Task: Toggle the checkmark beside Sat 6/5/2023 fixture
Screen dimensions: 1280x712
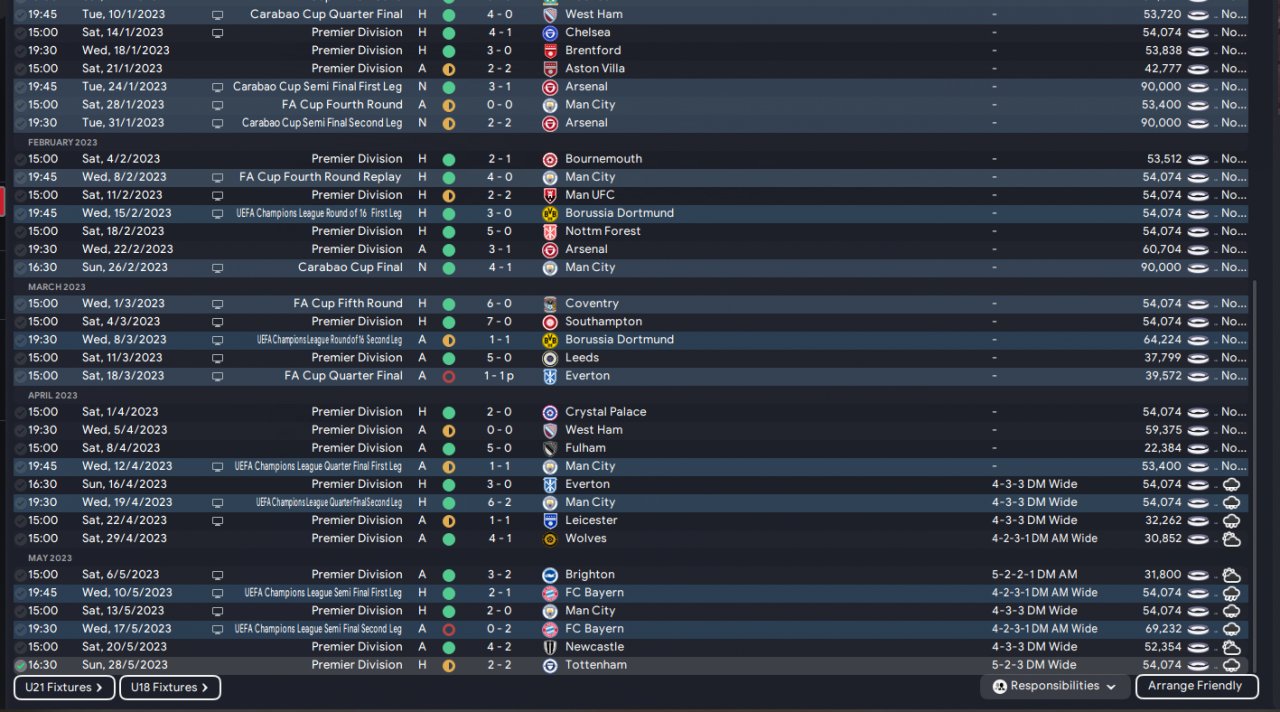Action: tap(21, 575)
